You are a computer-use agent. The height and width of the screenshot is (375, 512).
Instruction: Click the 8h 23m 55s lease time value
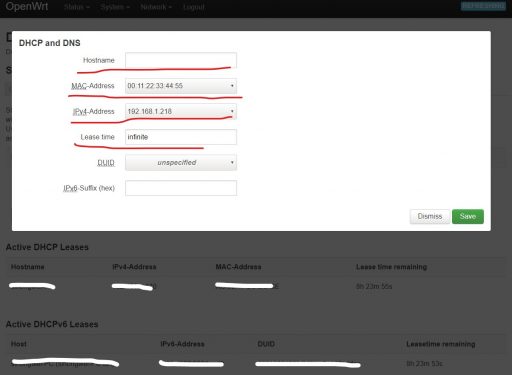pos(374,286)
